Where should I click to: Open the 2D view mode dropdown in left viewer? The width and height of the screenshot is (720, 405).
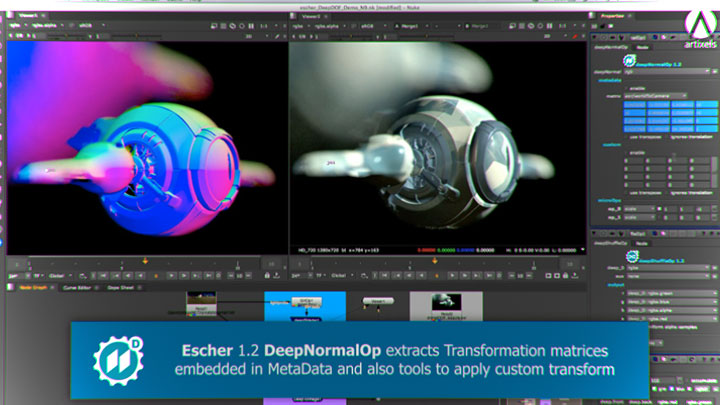tap(256, 36)
